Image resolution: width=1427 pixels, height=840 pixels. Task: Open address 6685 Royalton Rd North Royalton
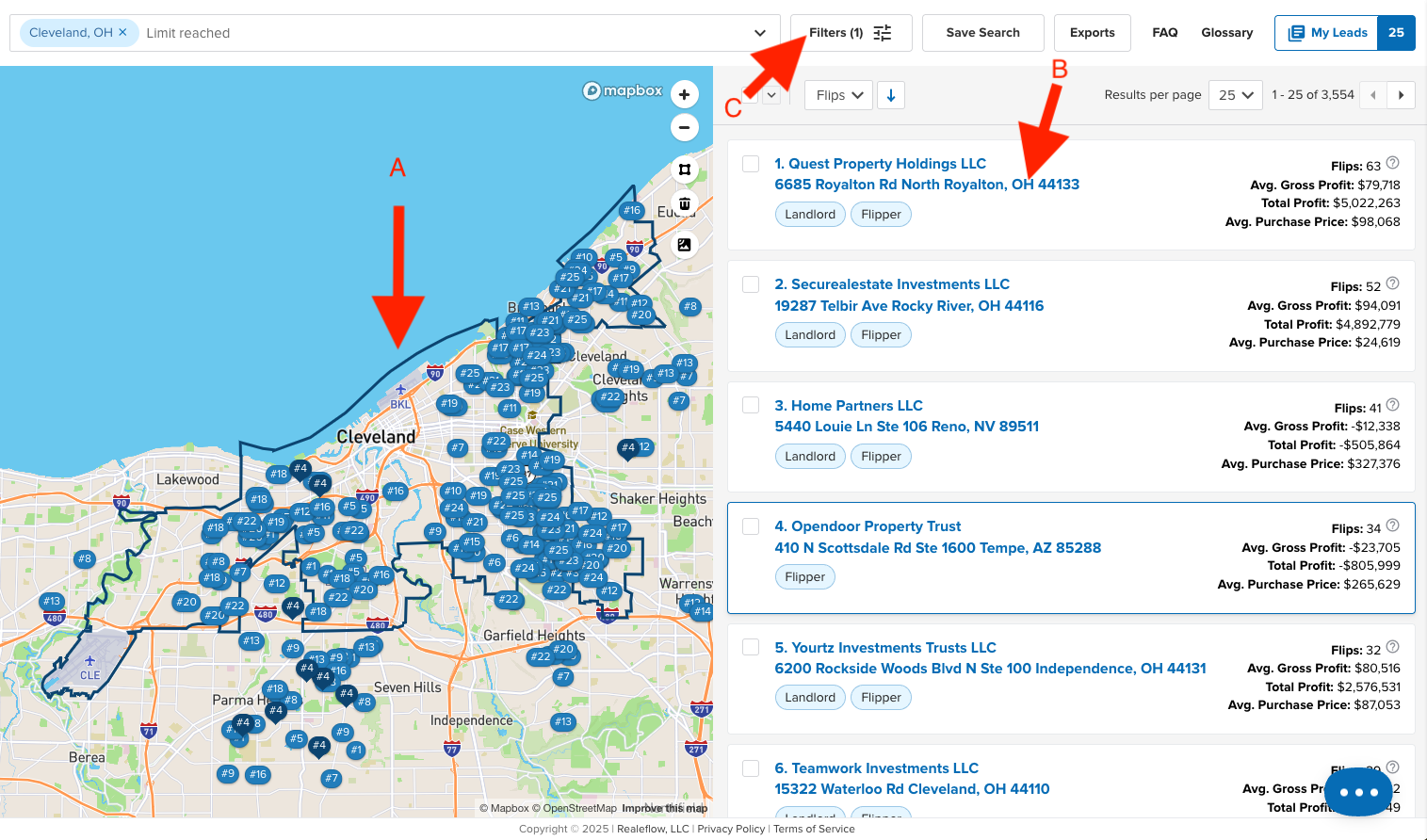927,185
